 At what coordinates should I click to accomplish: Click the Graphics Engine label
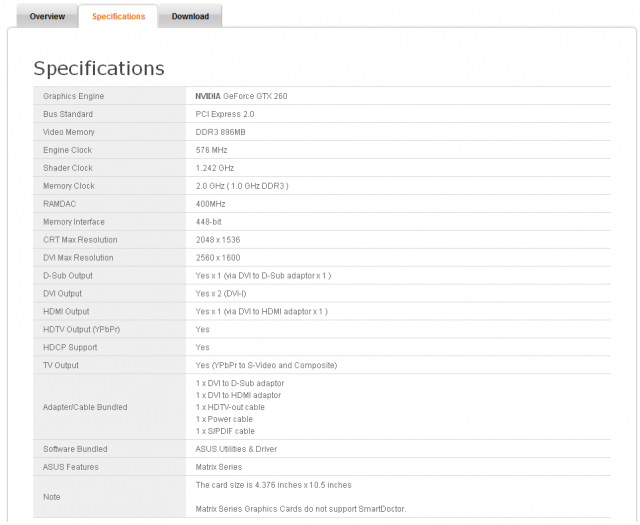click(73, 96)
